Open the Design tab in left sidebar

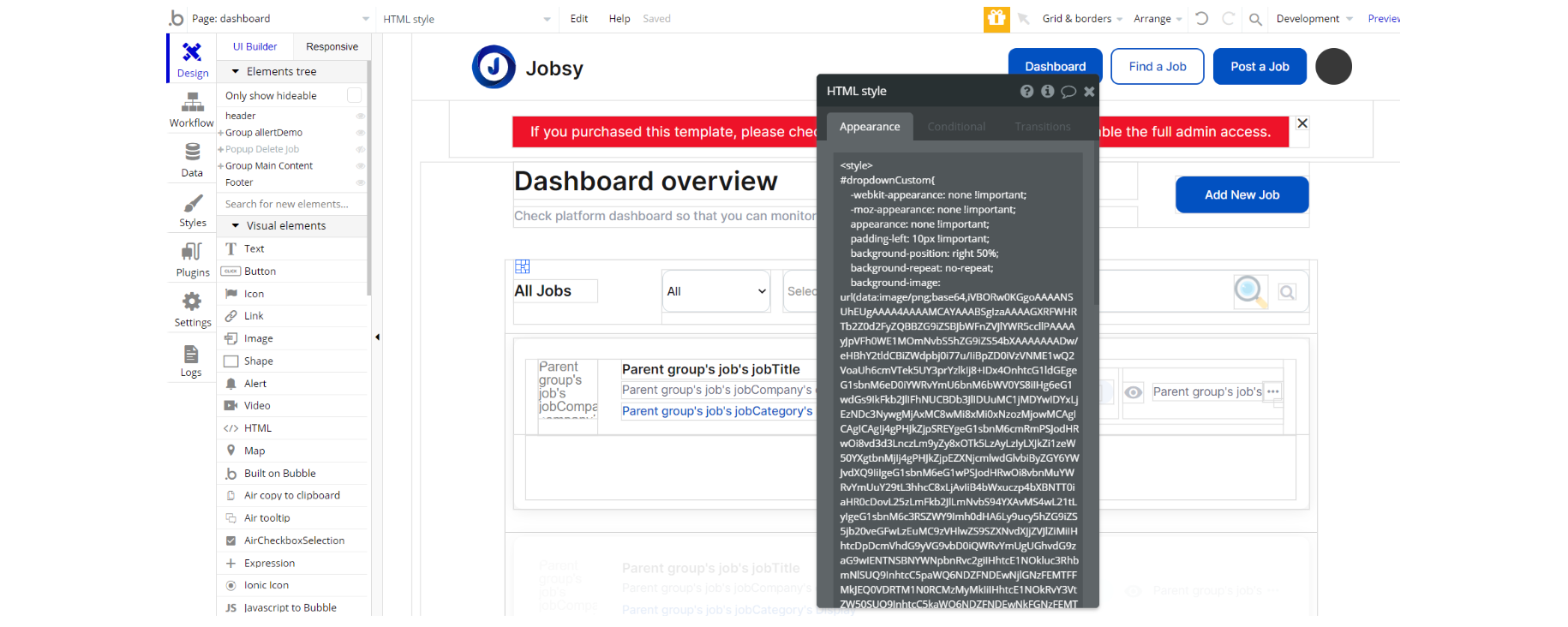pos(192,59)
